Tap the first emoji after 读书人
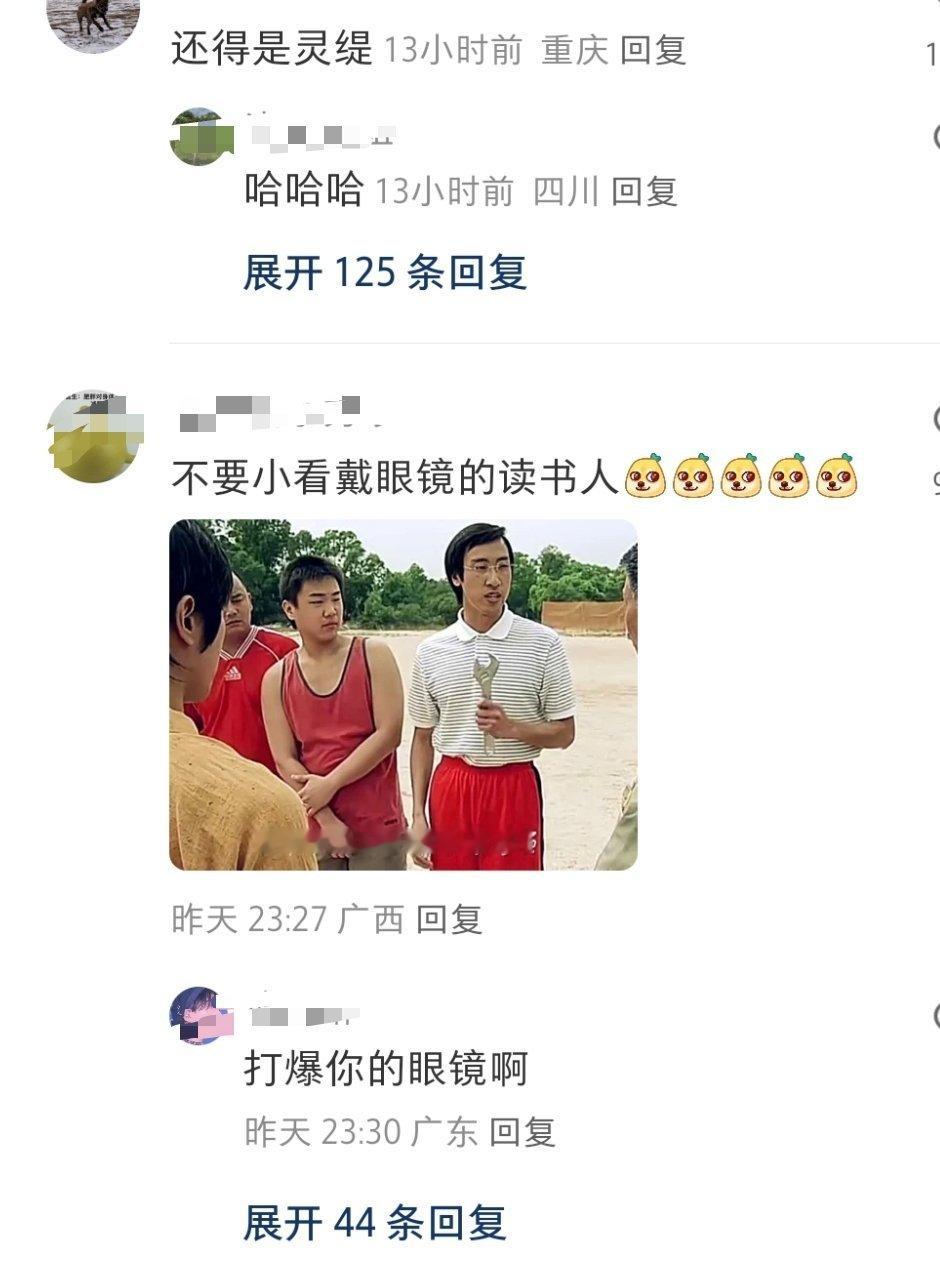 (646, 477)
